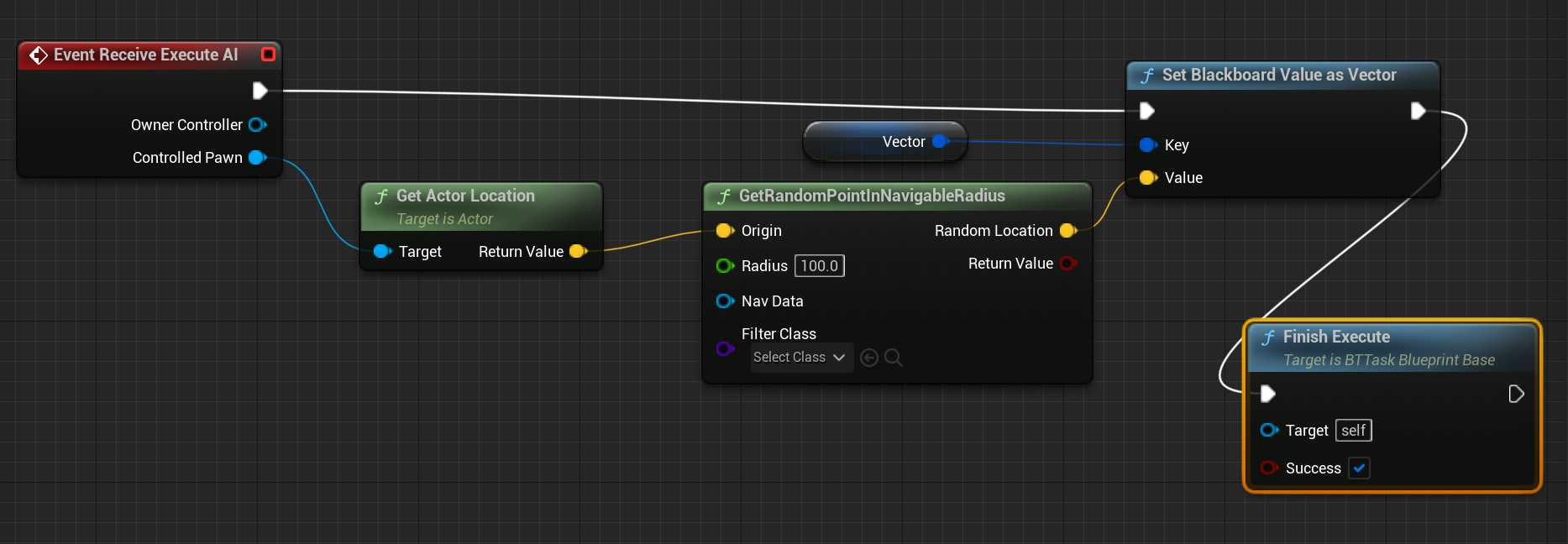Click the Success boolean input pin
Viewport: 1568px width, 544px height.
click(1269, 468)
